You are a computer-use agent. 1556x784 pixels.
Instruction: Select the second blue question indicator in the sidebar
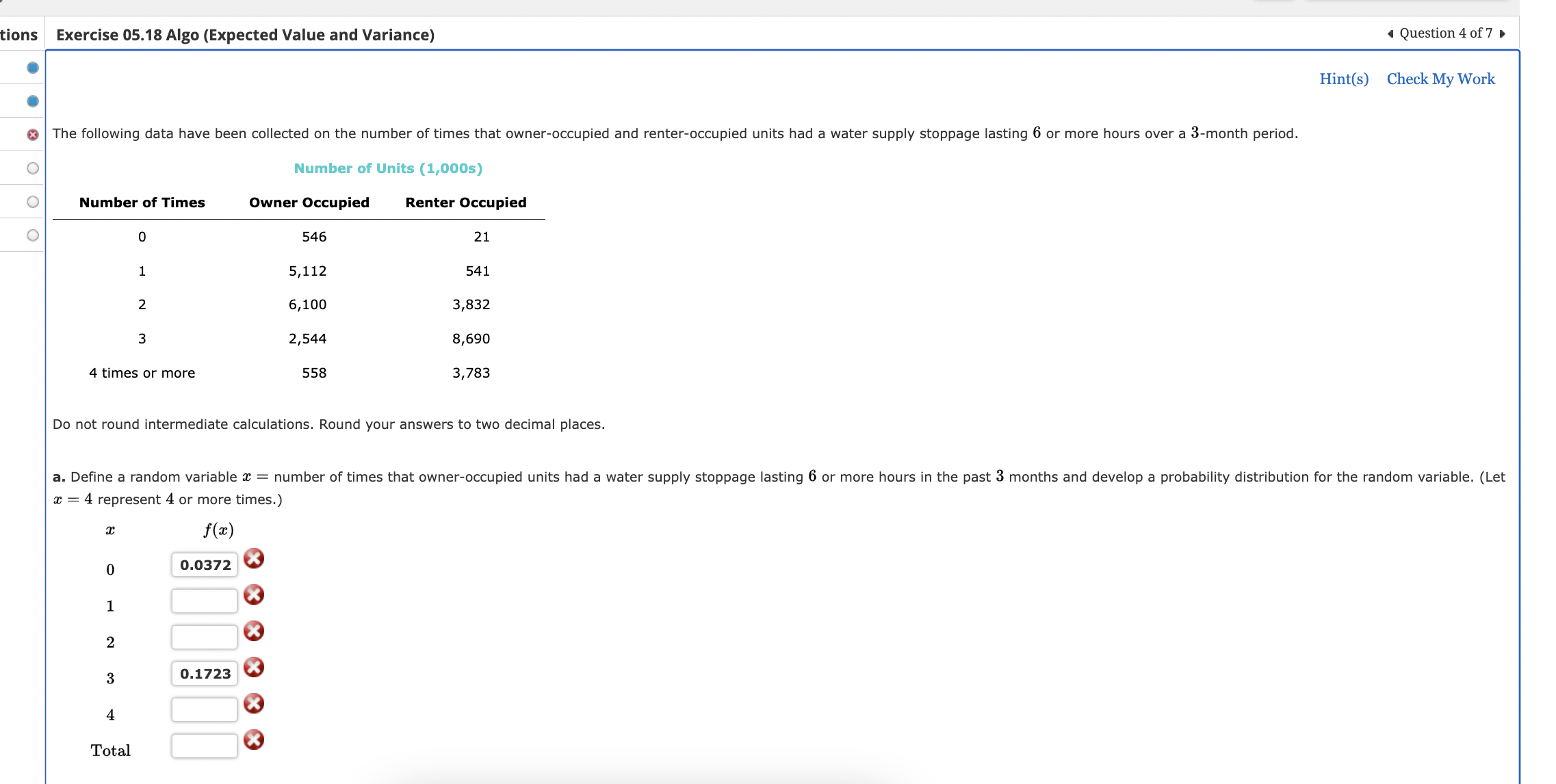[31, 100]
